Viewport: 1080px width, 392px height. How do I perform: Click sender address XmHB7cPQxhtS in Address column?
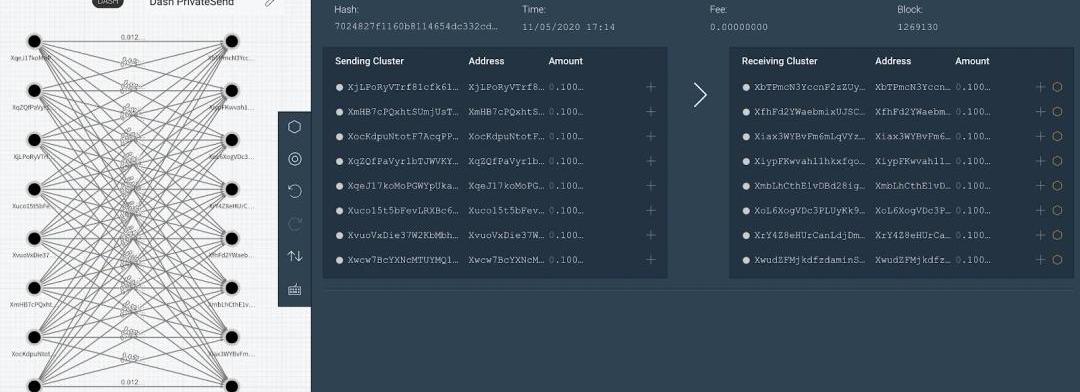tap(506, 112)
